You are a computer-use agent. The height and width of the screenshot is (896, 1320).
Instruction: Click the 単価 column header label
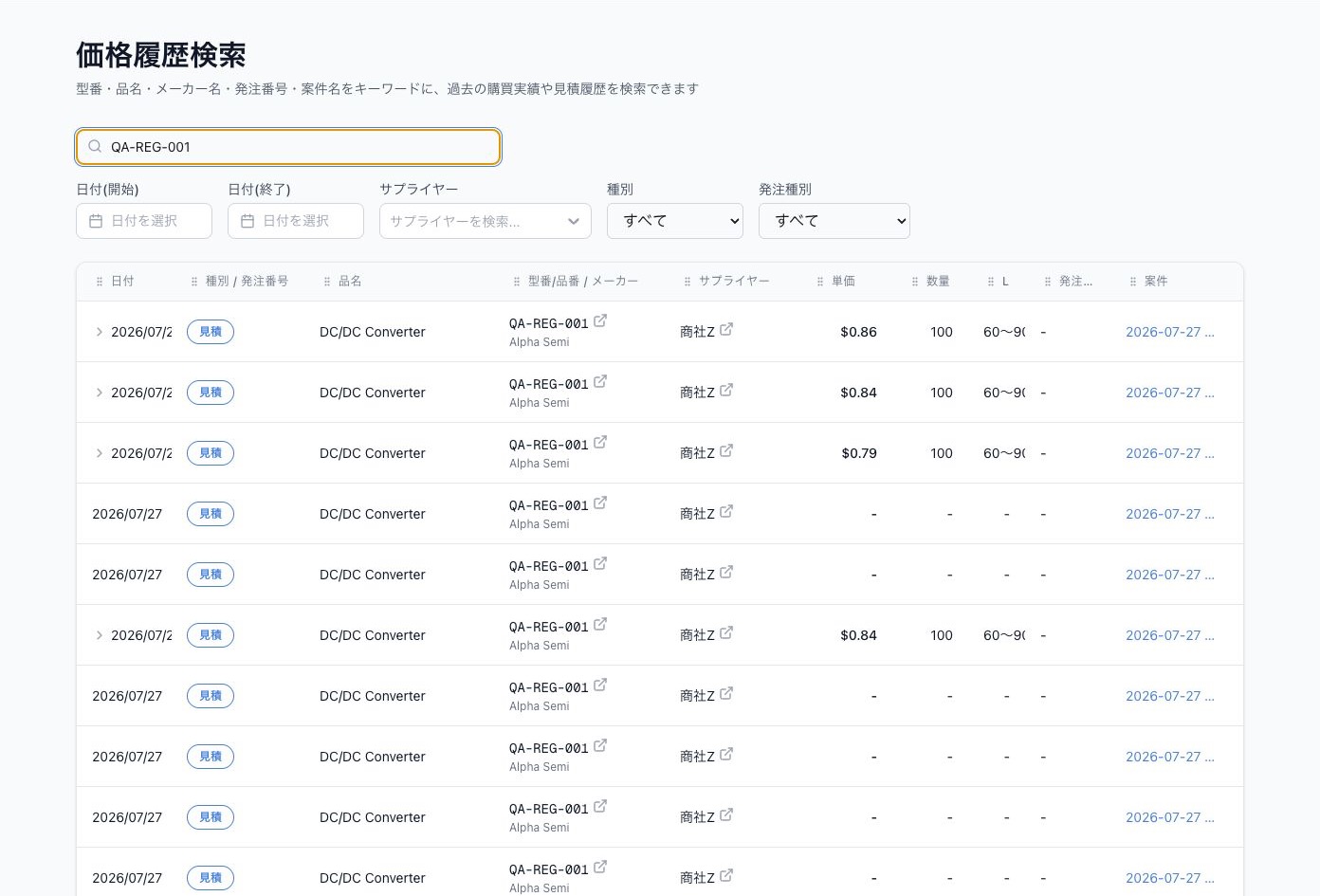(x=843, y=282)
